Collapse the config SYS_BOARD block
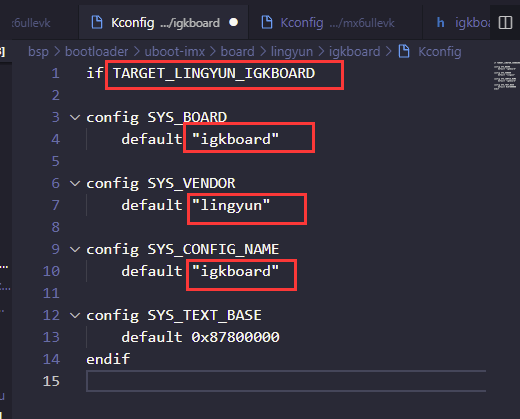Screen dimensions: 520x419 point(75,117)
